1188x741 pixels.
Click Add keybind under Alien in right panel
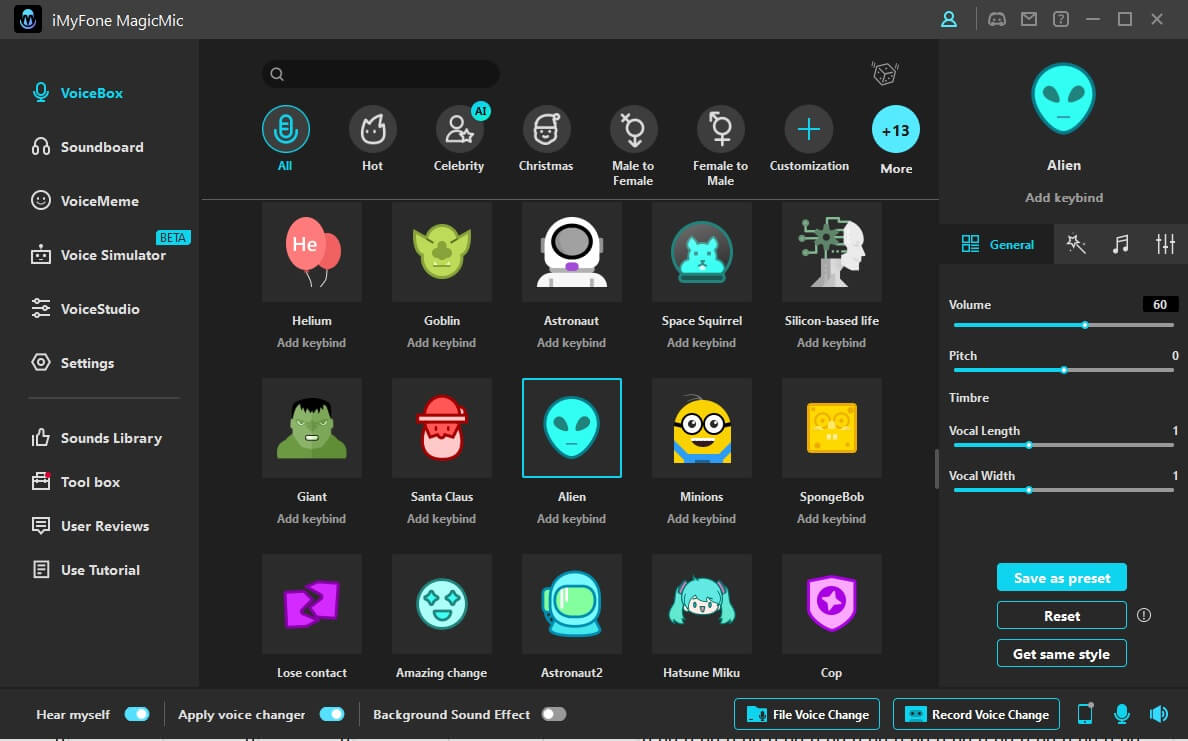point(1064,198)
